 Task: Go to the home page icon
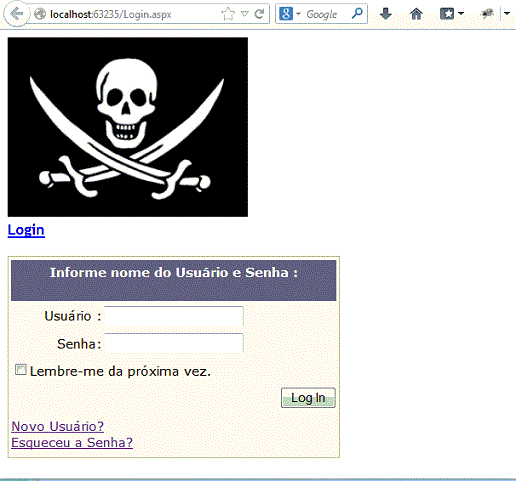(x=416, y=14)
